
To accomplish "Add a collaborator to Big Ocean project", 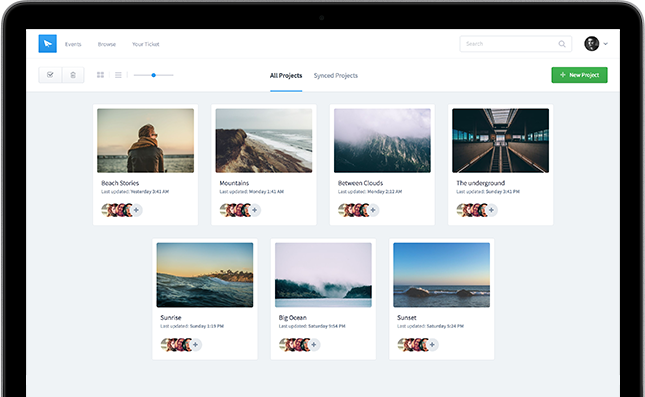I will click(x=314, y=345).
